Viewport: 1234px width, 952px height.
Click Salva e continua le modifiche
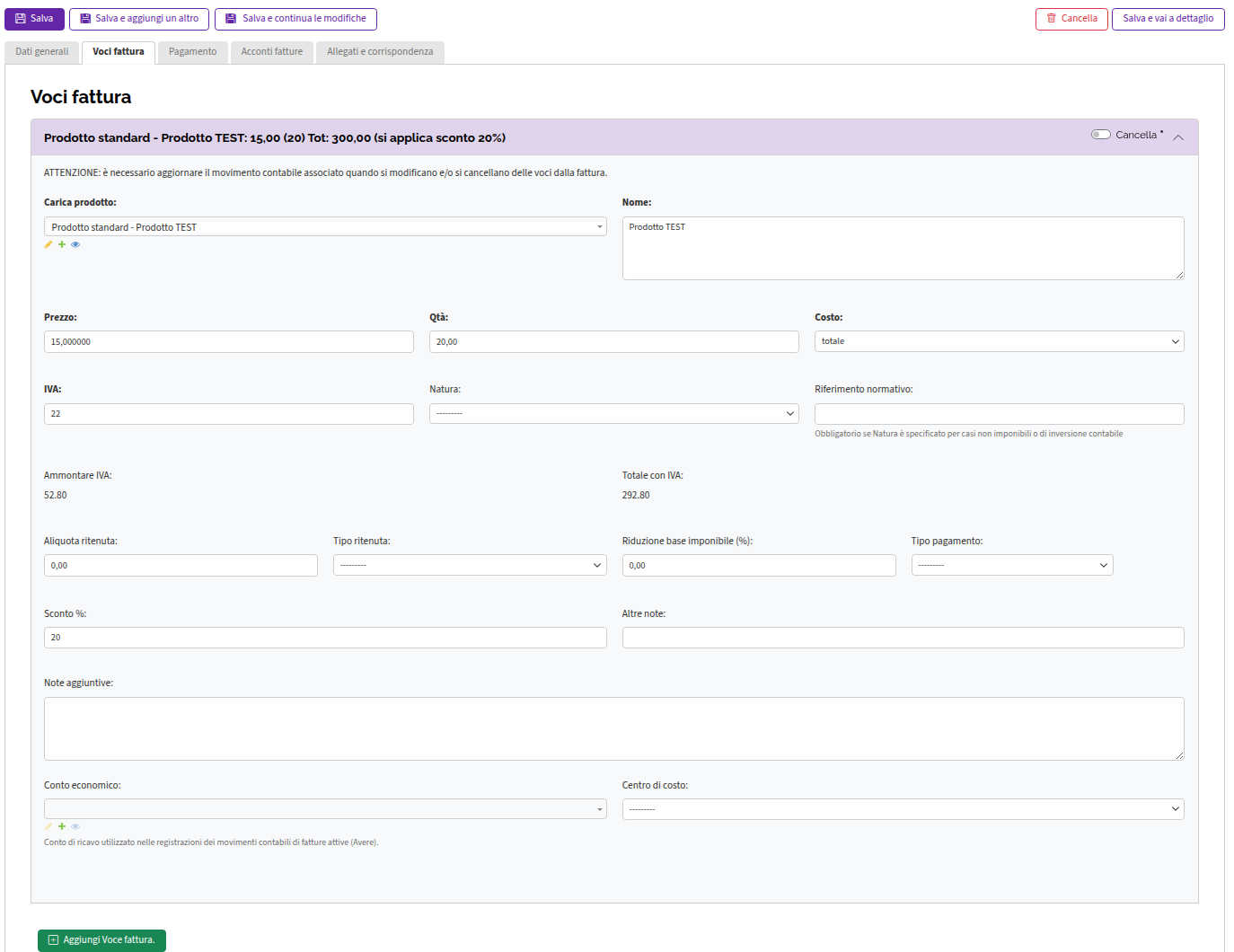(x=295, y=19)
